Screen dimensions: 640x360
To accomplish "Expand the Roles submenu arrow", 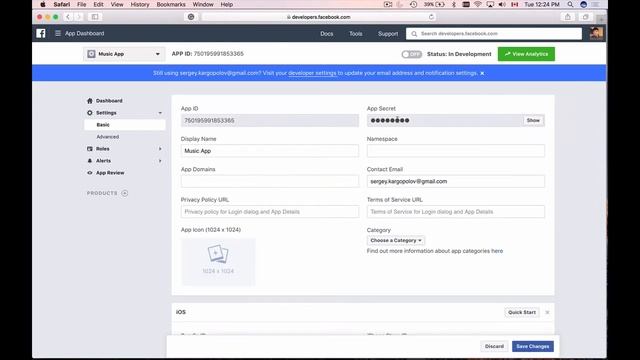I will tap(160, 149).
